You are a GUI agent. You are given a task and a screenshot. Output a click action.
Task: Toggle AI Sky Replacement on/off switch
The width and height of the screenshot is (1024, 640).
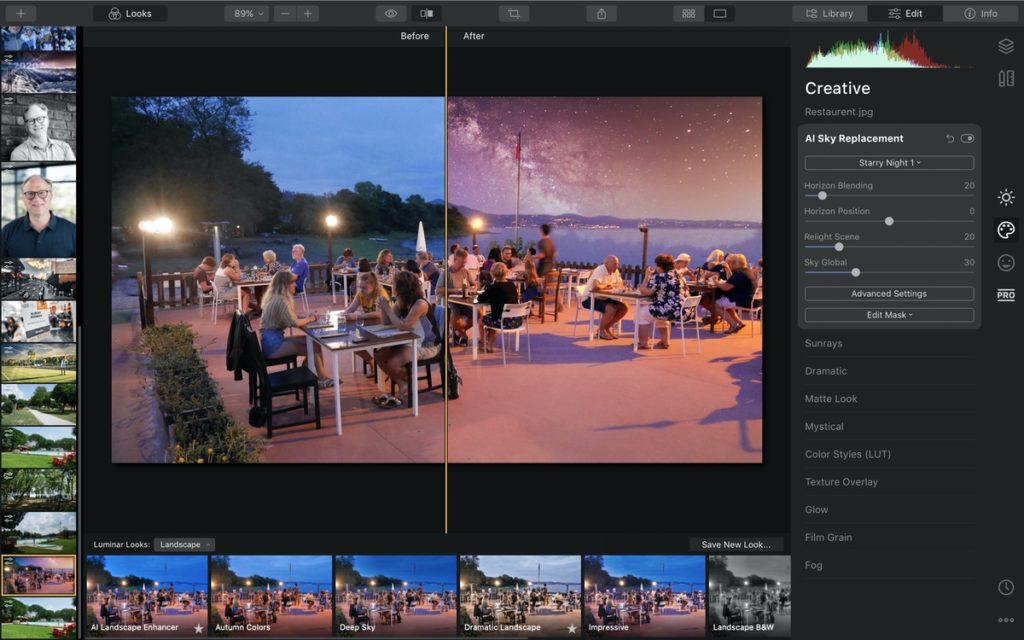[967, 138]
